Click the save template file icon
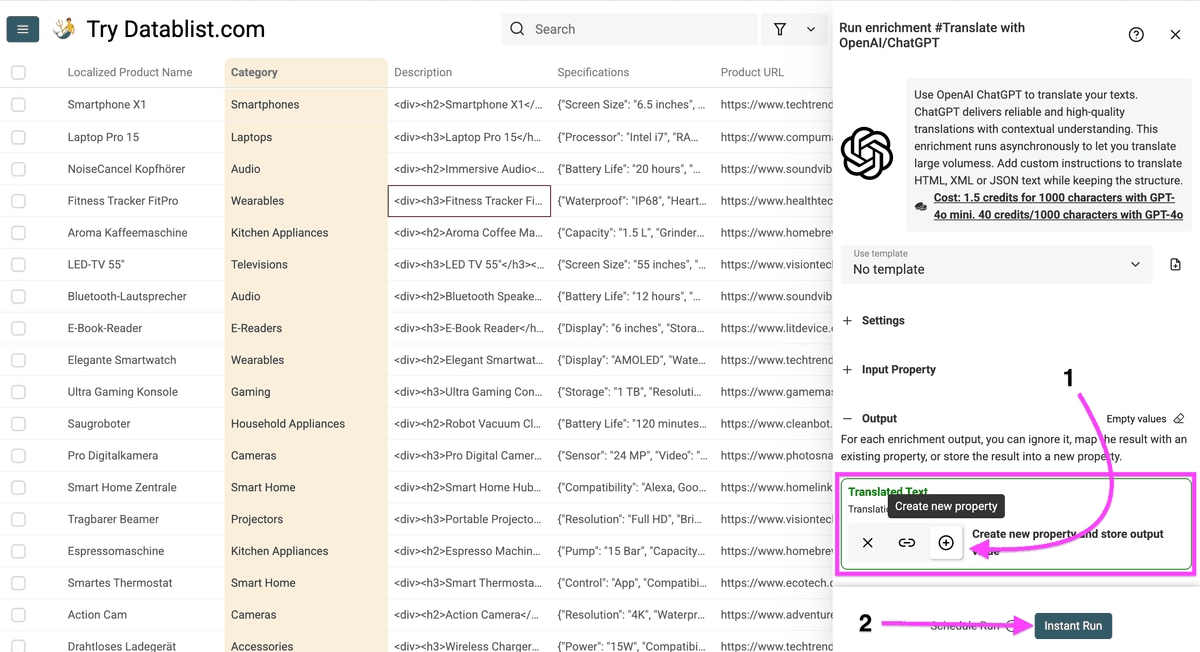Viewport: 1200px width, 652px height. click(1175, 265)
